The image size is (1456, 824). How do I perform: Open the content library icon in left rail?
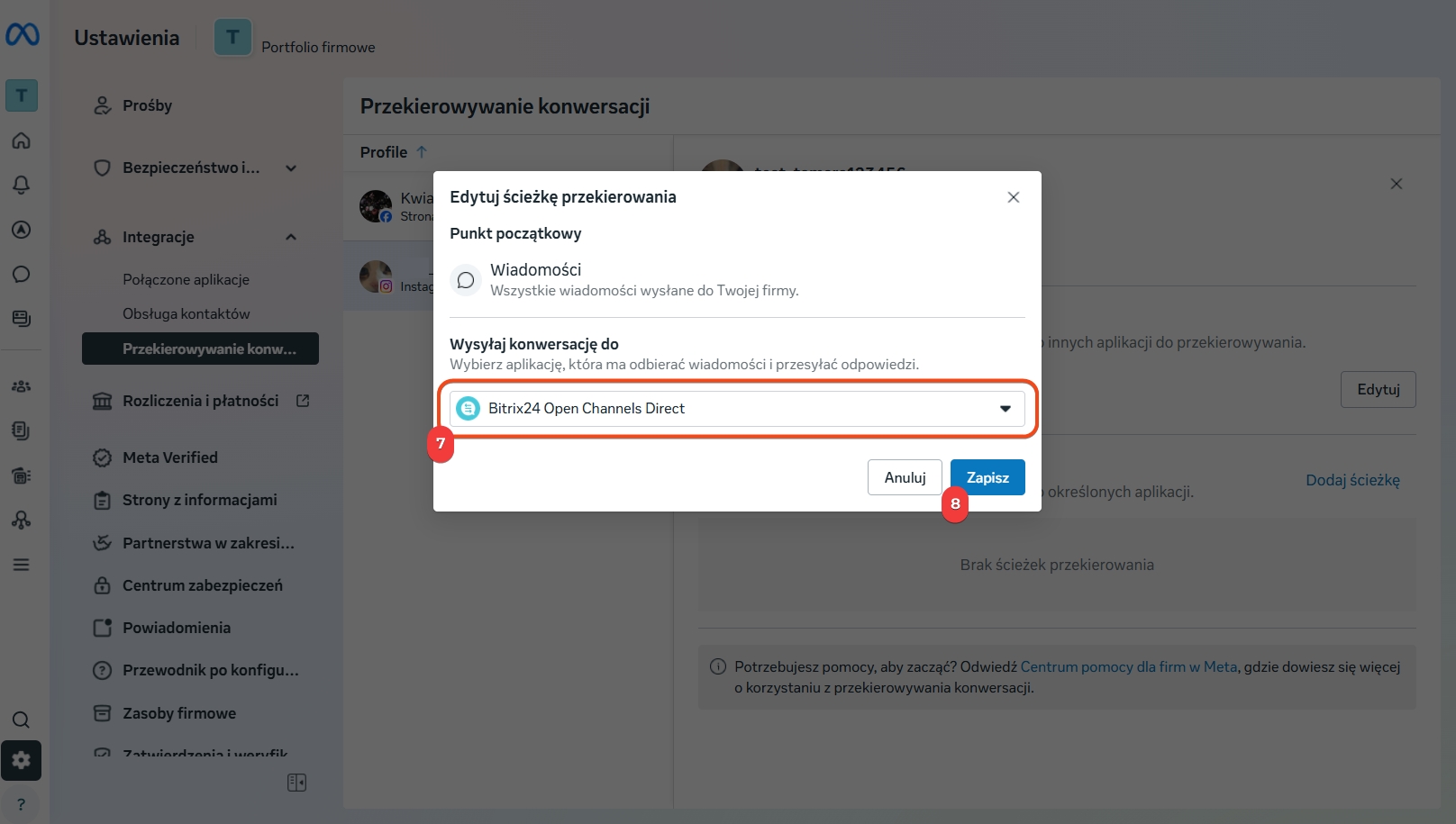22,318
